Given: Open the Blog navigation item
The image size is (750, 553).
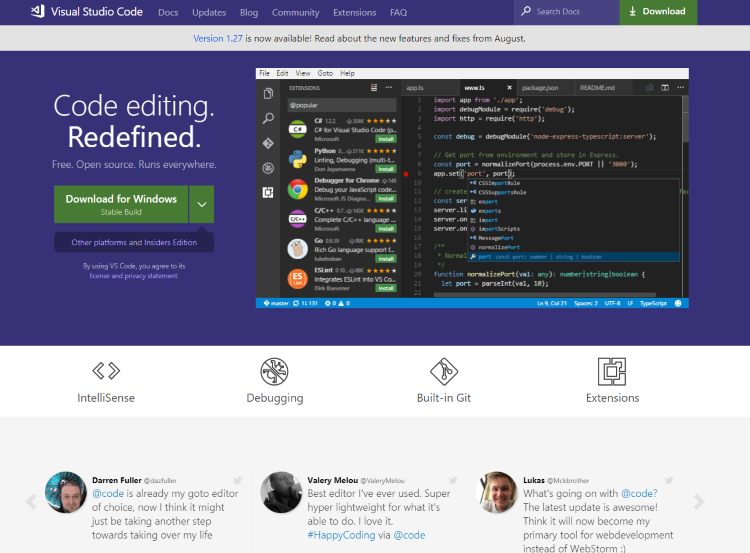Looking at the screenshot, I should point(249,12).
